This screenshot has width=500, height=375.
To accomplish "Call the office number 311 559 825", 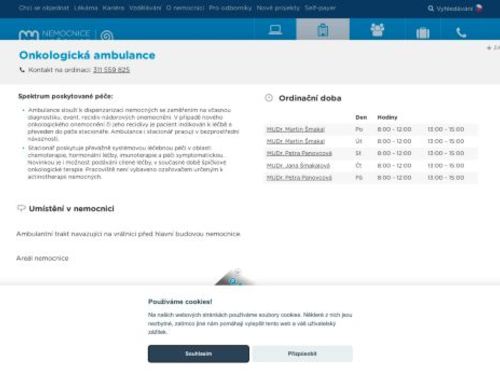I will pos(111,70).
